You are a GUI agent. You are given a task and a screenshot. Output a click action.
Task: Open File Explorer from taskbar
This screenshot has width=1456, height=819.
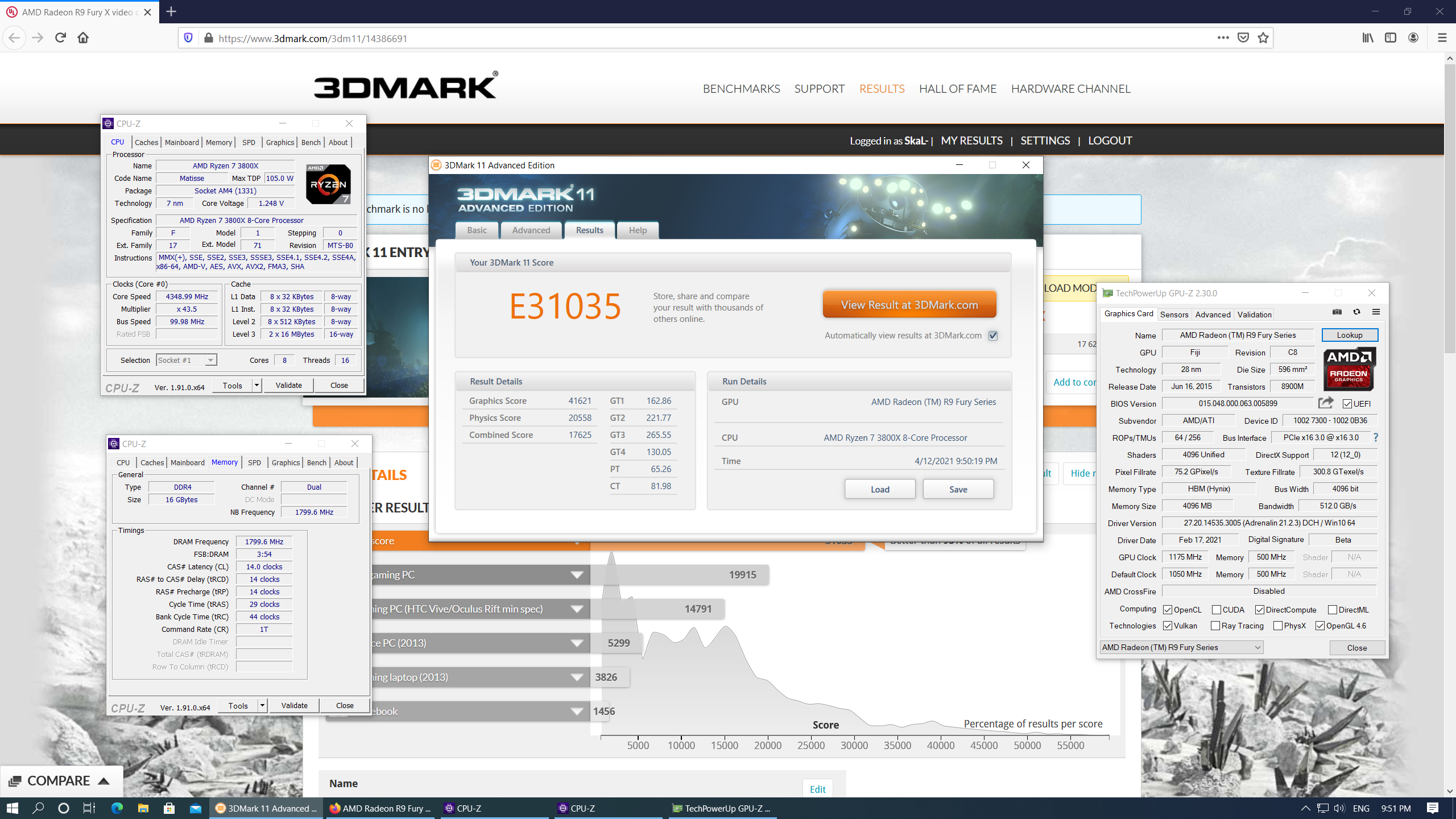(143, 808)
